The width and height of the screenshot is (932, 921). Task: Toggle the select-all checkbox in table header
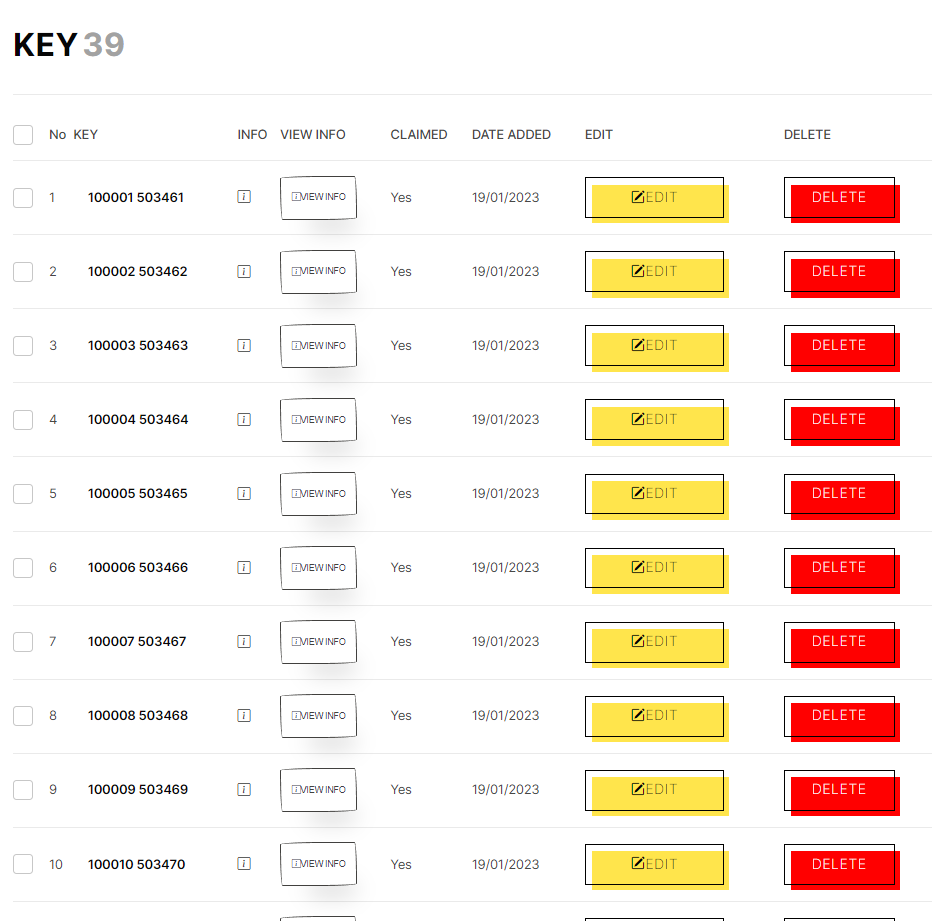(23, 135)
